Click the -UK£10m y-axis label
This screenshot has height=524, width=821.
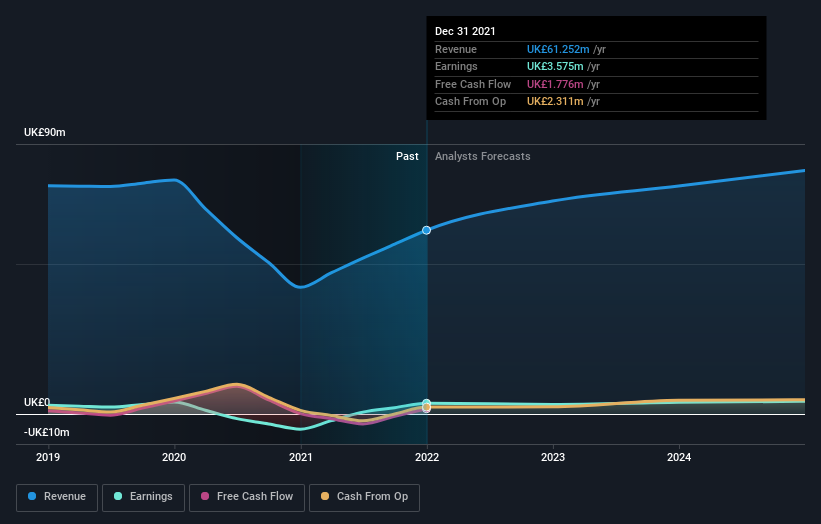[x=46, y=432]
